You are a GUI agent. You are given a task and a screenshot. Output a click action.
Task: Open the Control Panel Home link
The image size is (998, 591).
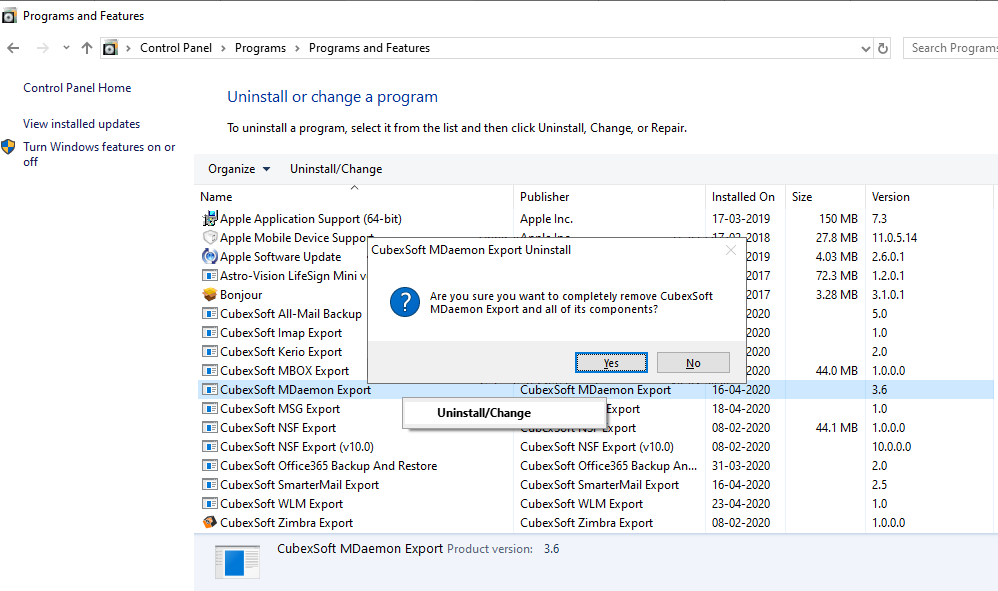tap(77, 88)
